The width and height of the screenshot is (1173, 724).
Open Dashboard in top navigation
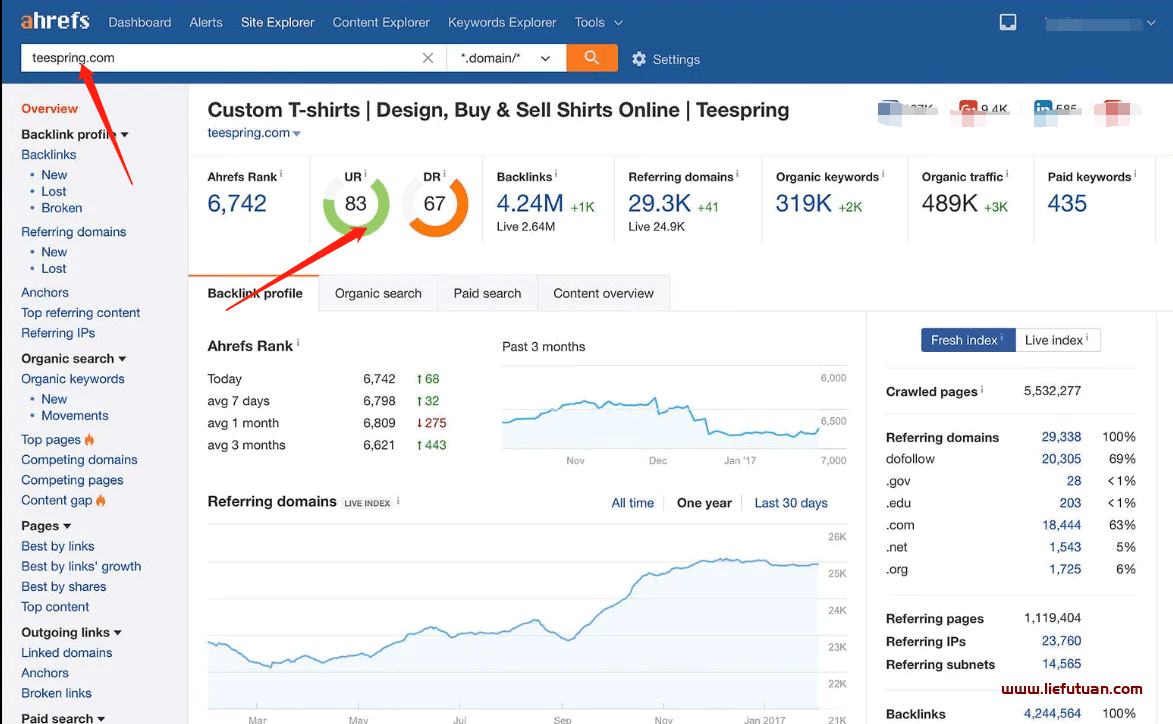(x=140, y=22)
